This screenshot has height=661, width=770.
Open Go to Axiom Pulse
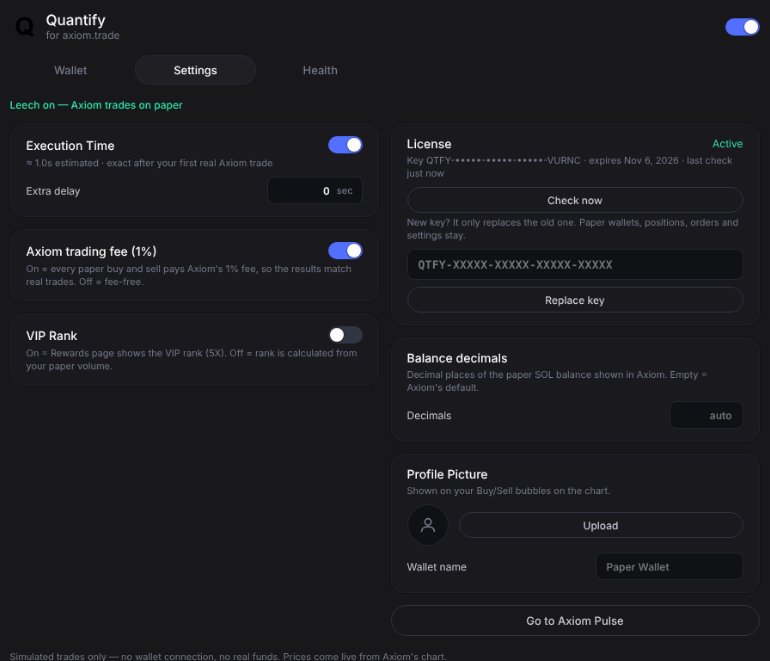tap(575, 621)
